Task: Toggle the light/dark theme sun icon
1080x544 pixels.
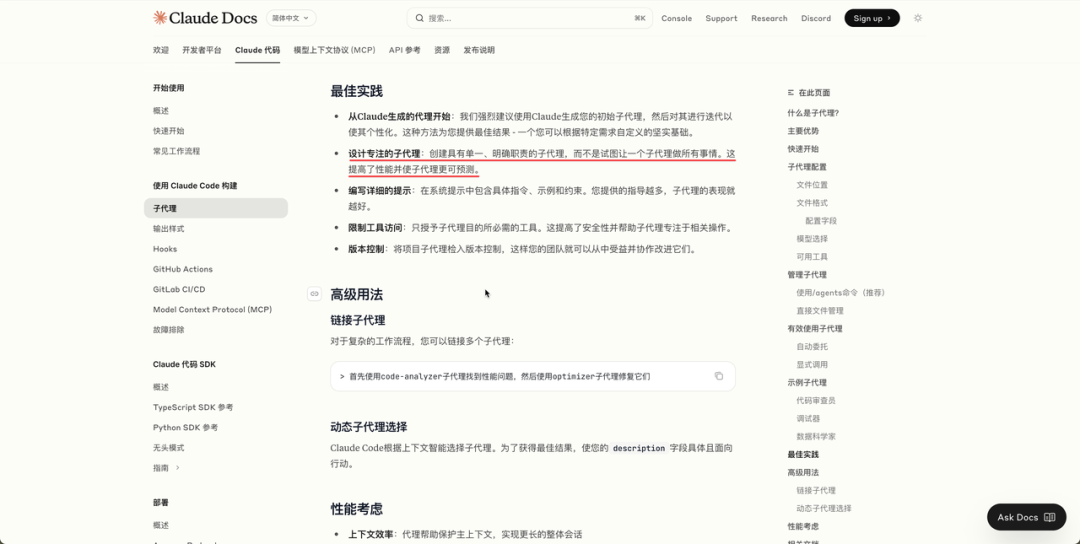Action: pyautogui.click(x=917, y=18)
